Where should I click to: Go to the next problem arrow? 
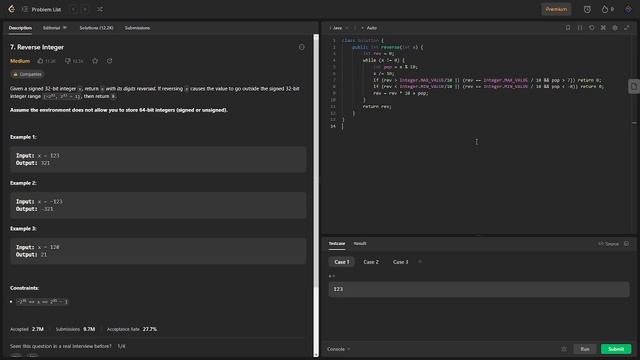click(85, 9)
